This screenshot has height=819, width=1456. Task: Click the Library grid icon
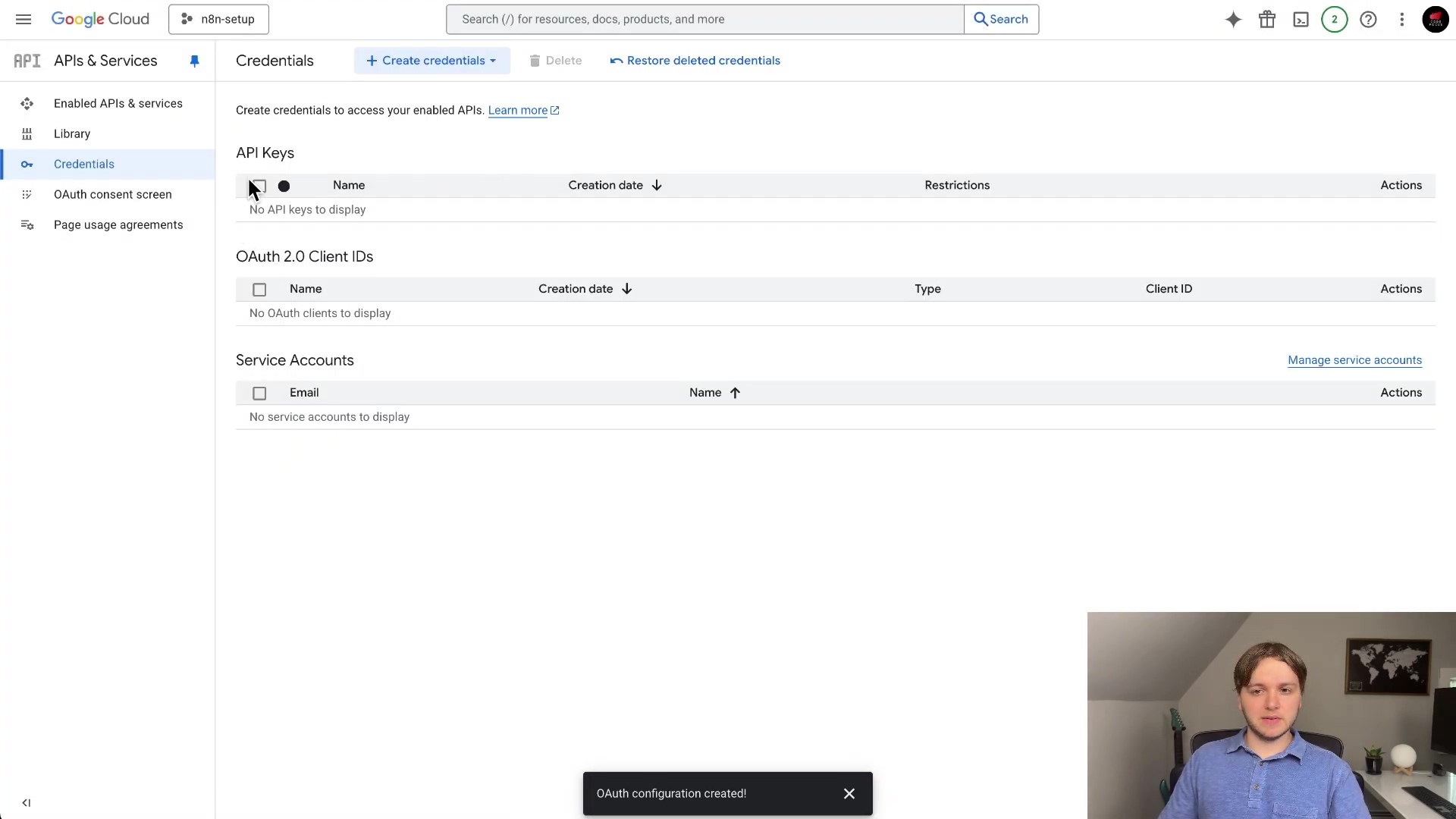point(27,133)
